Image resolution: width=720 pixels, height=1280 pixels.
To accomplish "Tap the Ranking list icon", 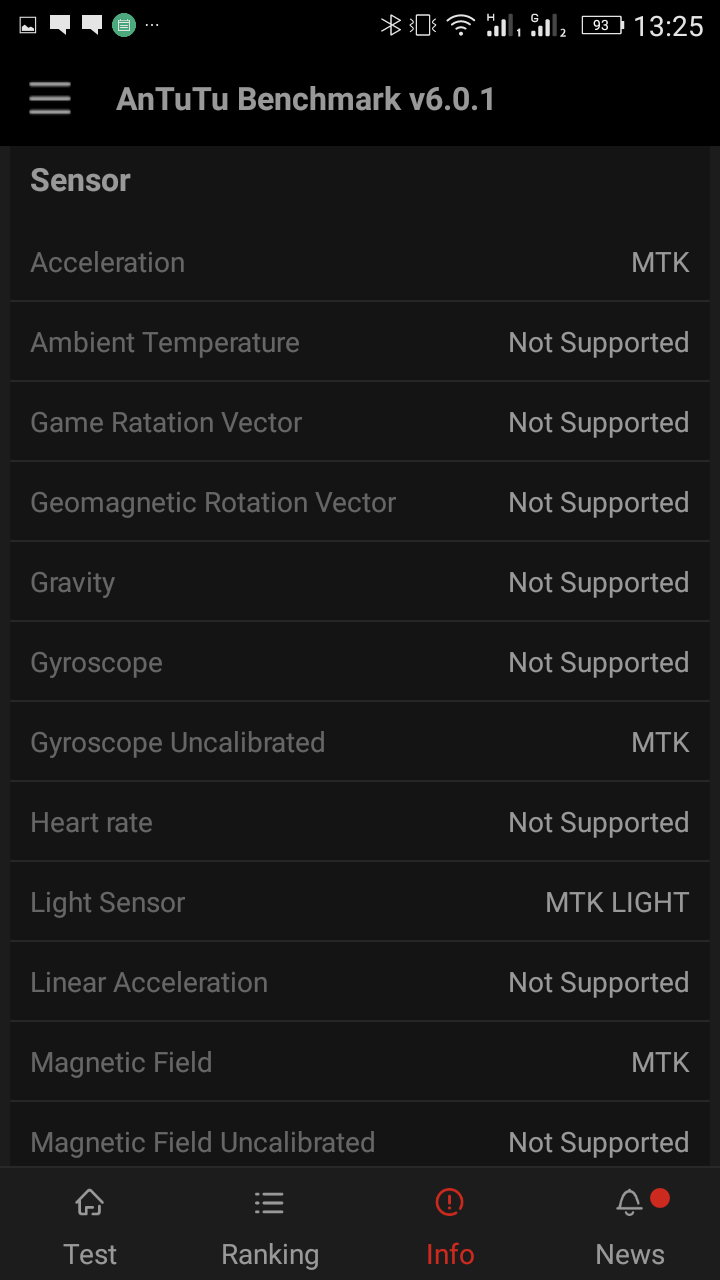I will point(269,1202).
